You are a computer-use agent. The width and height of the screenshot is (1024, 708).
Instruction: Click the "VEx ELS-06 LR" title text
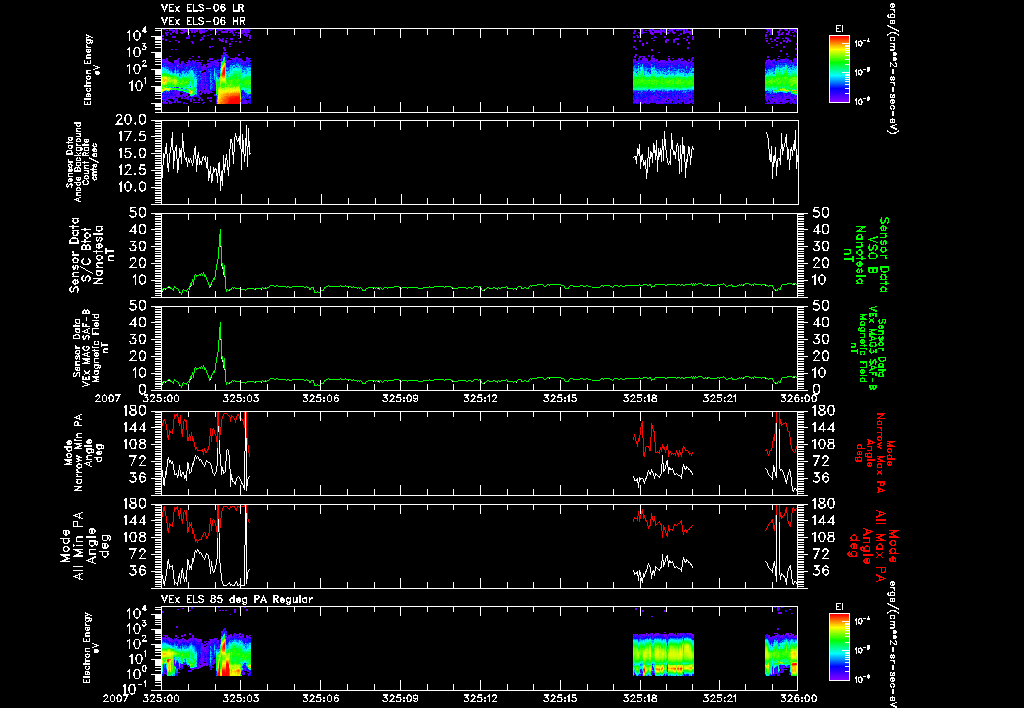click(x=203, y=8)
